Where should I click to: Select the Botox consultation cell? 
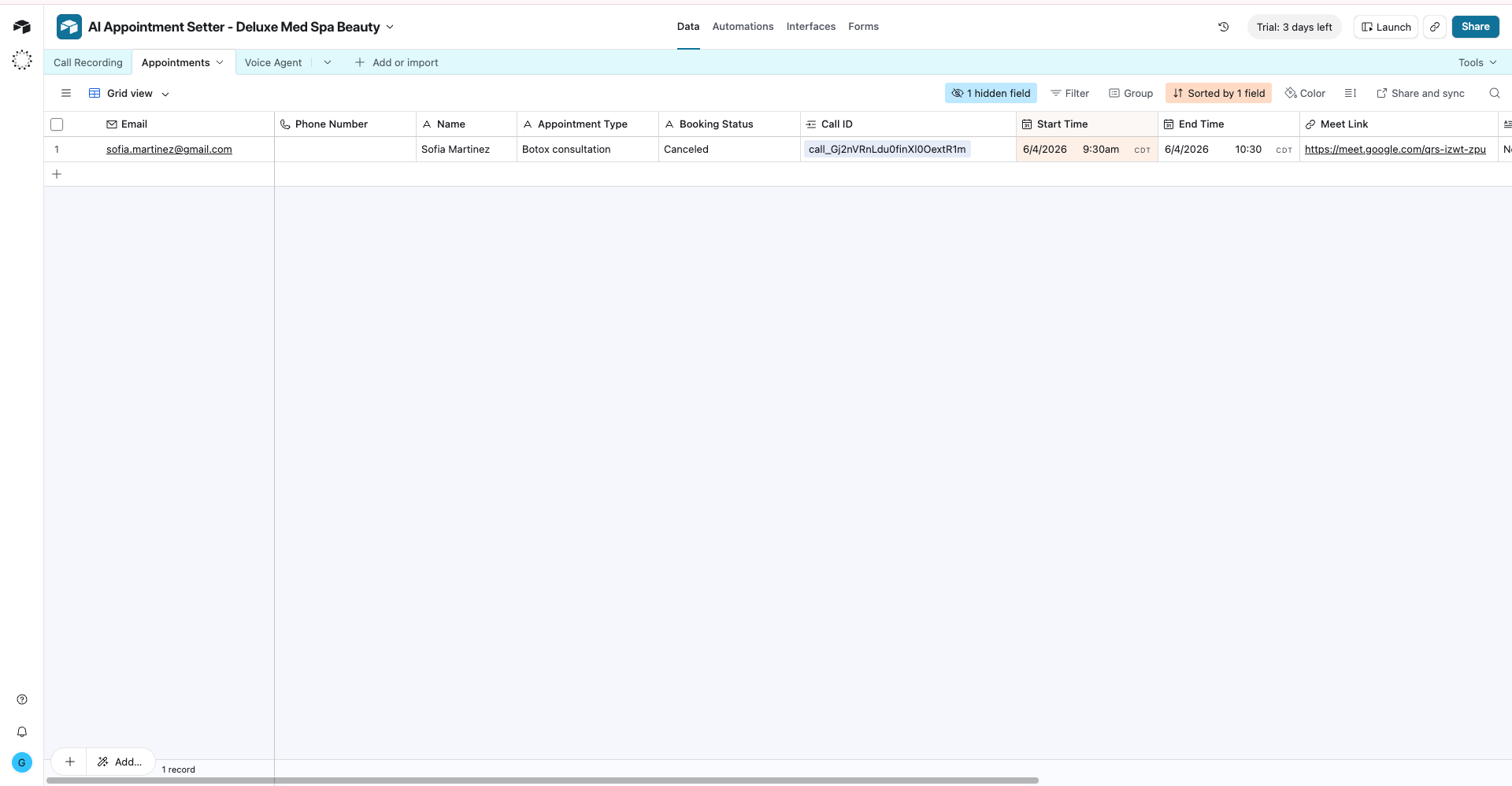[x=587, y=149]
